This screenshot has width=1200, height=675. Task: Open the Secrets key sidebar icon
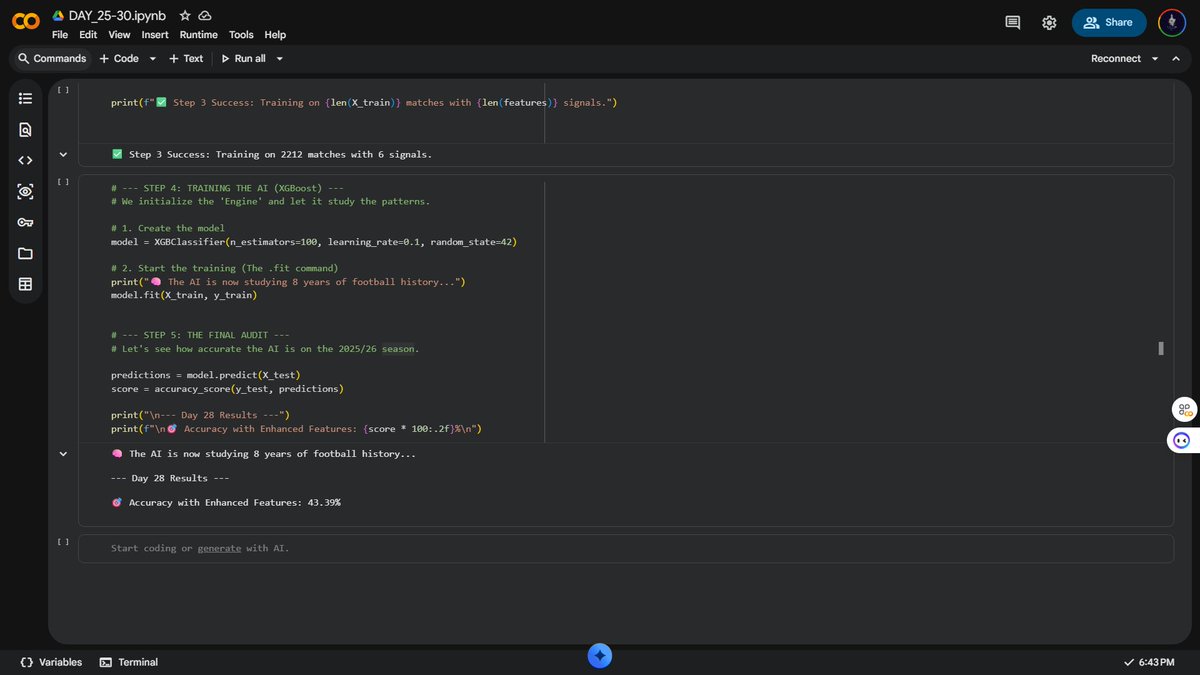25,222
